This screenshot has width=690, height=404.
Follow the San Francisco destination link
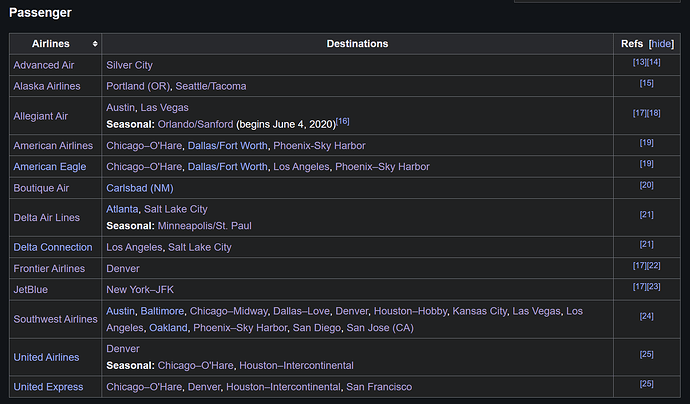379,387
